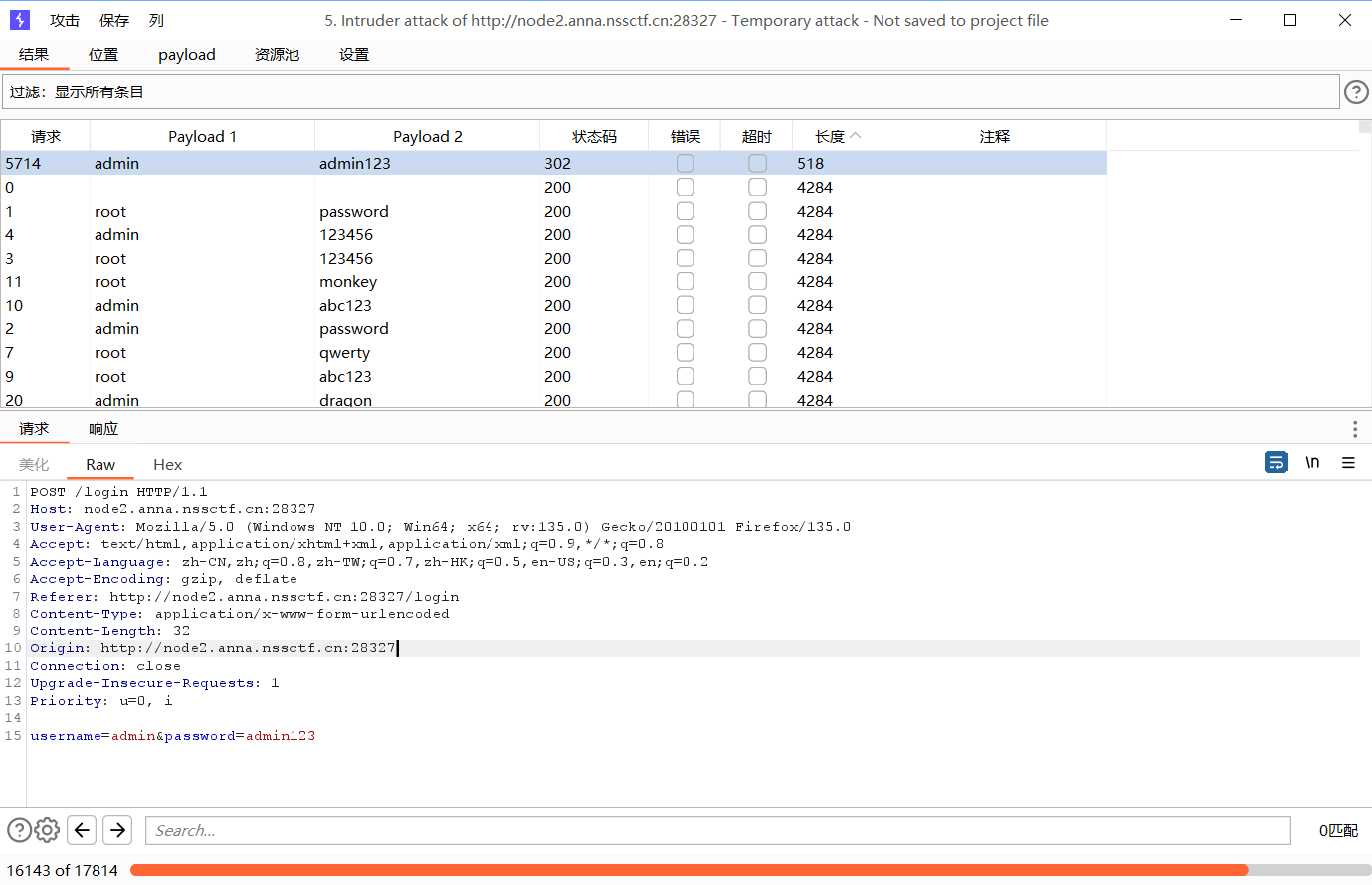Toggle 错误 checkbox for request 0
The height and width of the screenshot is (885, 1372).
(x=686, y=187)
